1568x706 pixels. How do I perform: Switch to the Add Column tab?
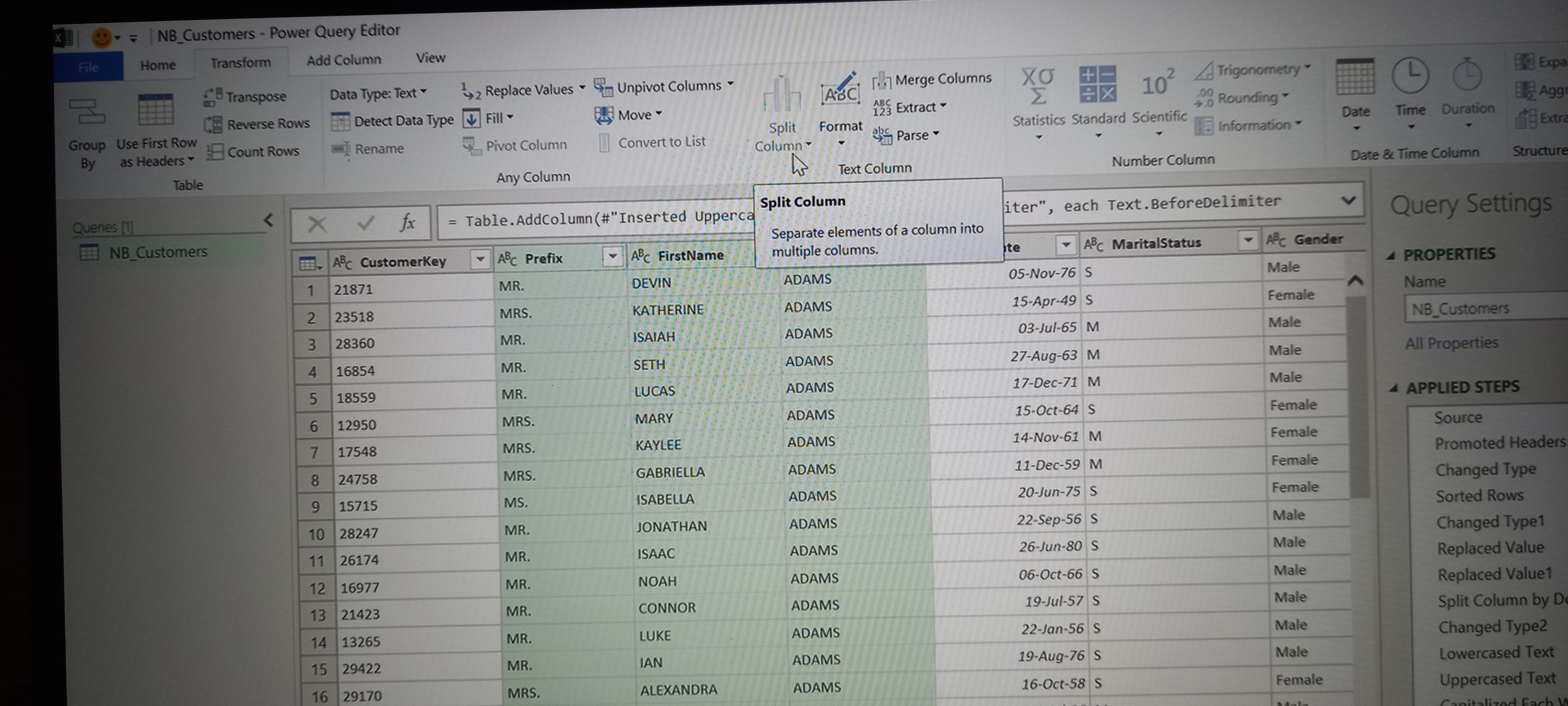coord(343,60)
